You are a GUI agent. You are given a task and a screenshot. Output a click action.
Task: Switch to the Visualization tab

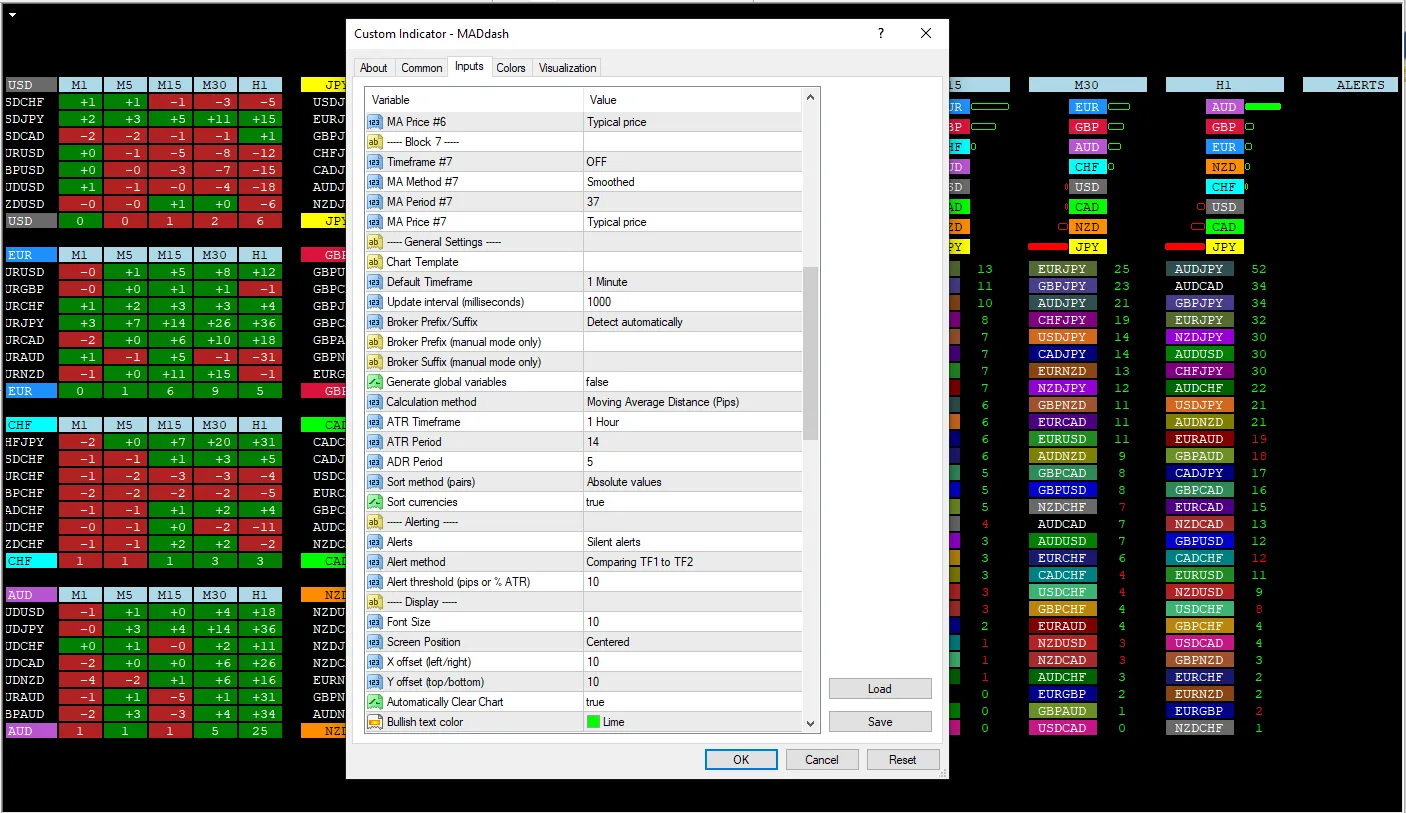click(568, 68)
